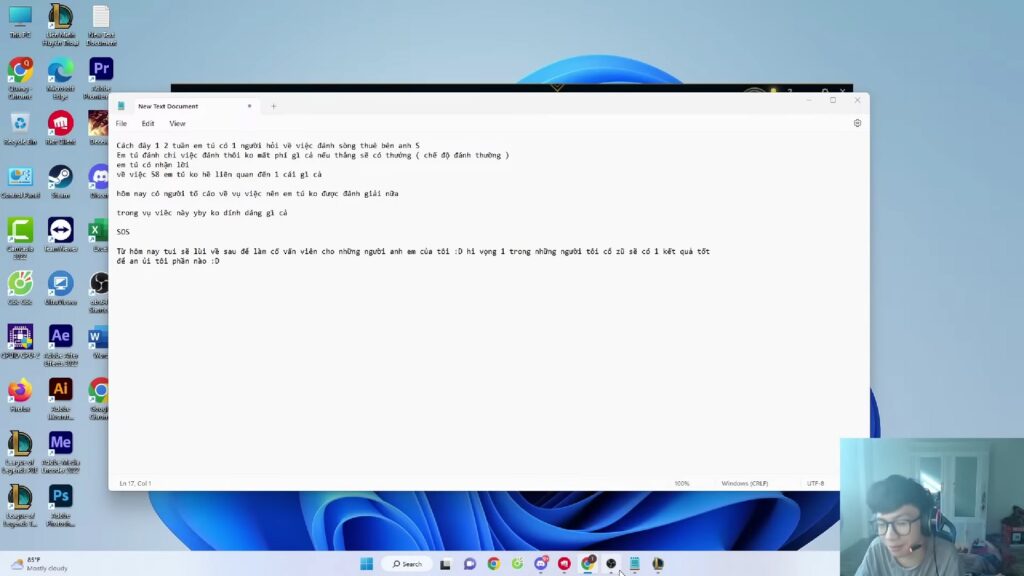Click the 100% zoom level indicator
This screenshot has width=1024, height=576.
tap(682, 483)
